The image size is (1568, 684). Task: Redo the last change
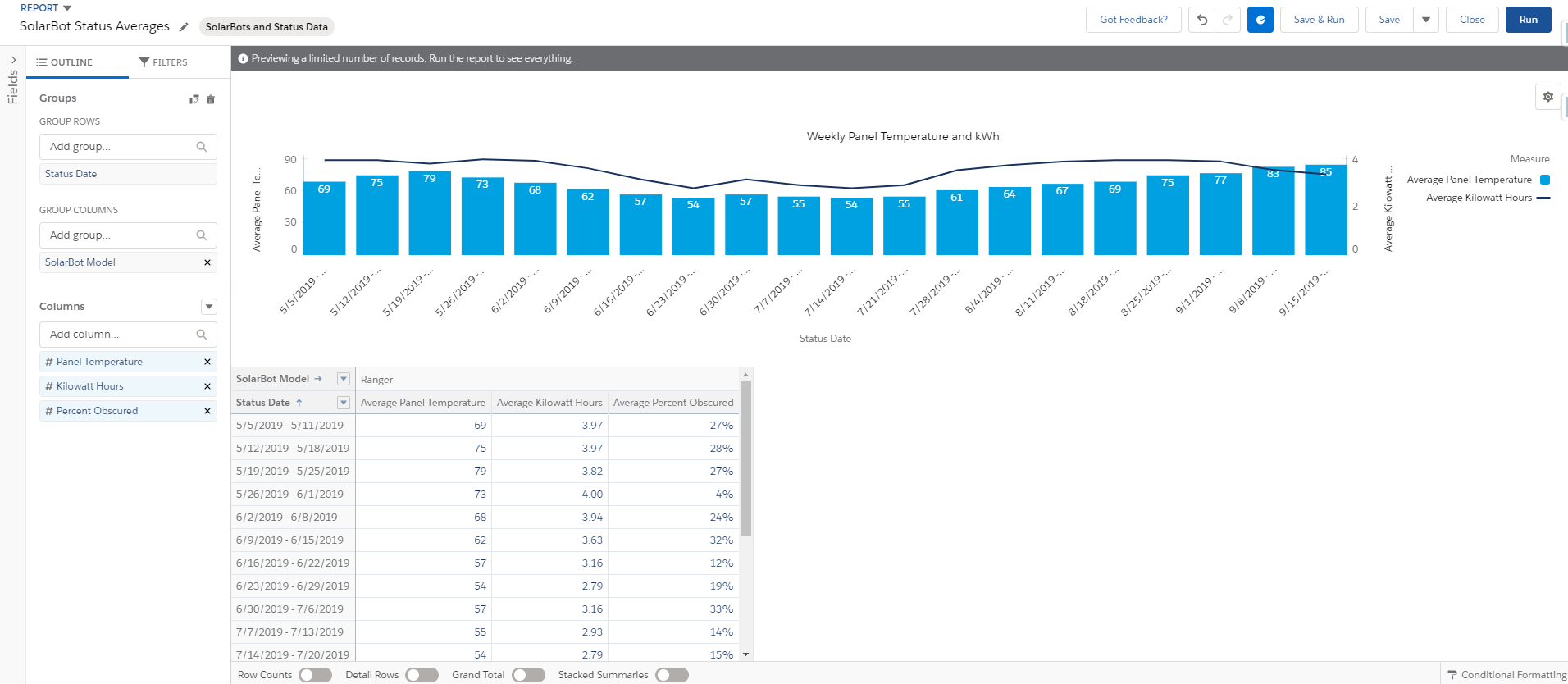click(1228, 20)
